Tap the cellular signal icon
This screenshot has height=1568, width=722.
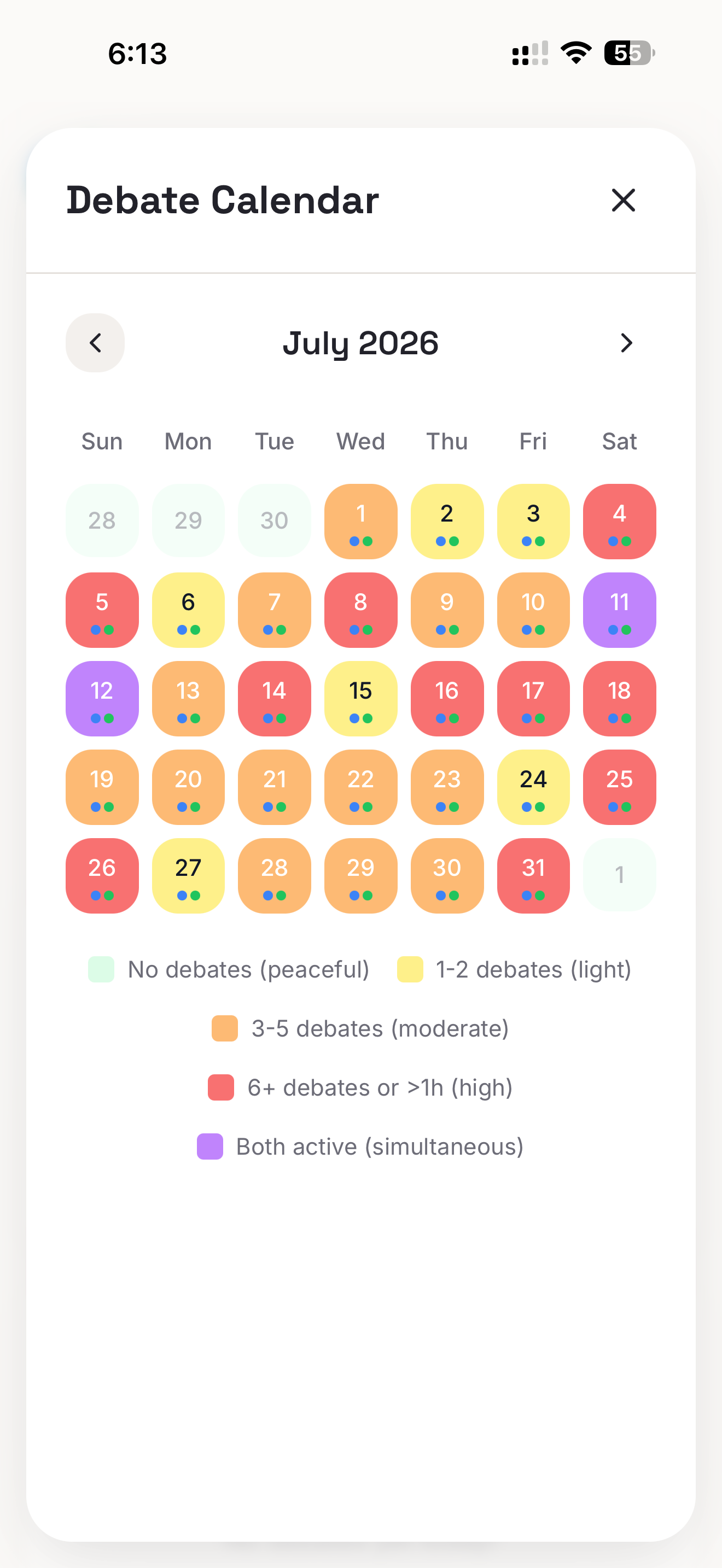[530, 53]
